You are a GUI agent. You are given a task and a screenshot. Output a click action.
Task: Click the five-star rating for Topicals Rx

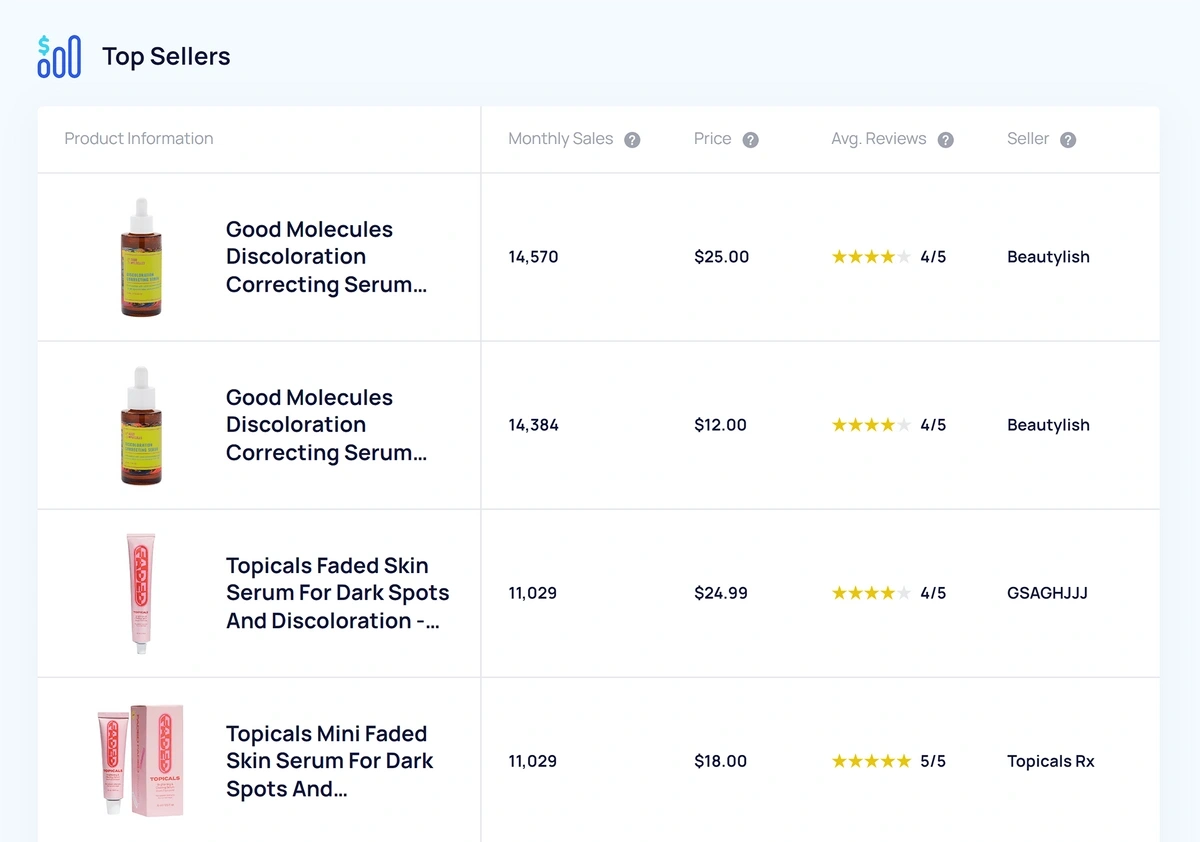[x=871, y=761]
